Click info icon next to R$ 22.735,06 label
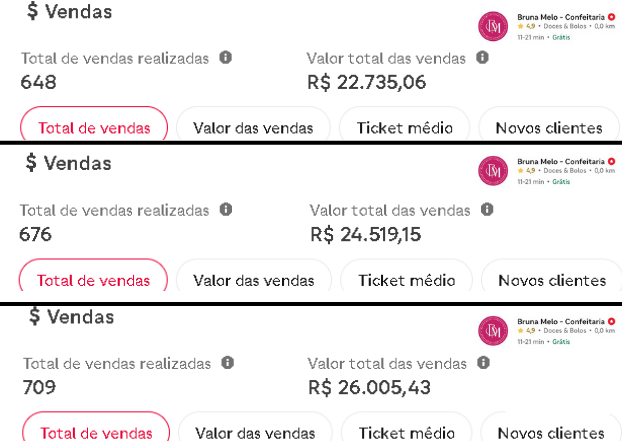This screenshot has height=441, width=622. (x=482, y=58)
